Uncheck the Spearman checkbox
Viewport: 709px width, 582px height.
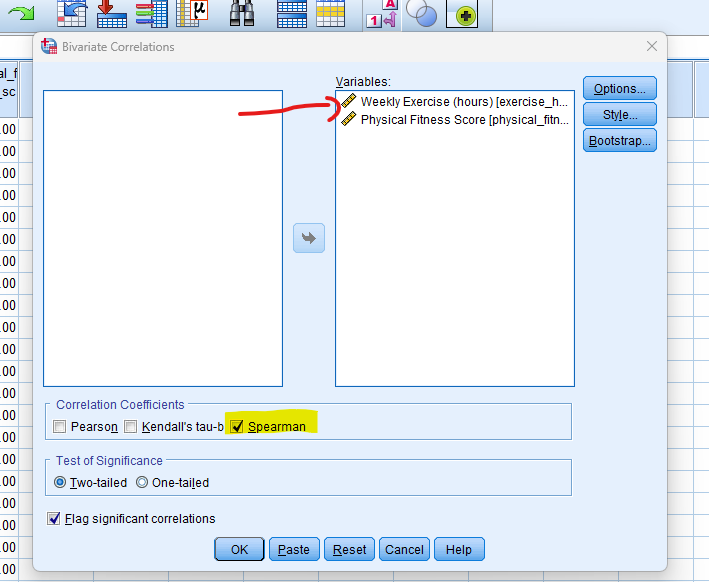[237, 427]
